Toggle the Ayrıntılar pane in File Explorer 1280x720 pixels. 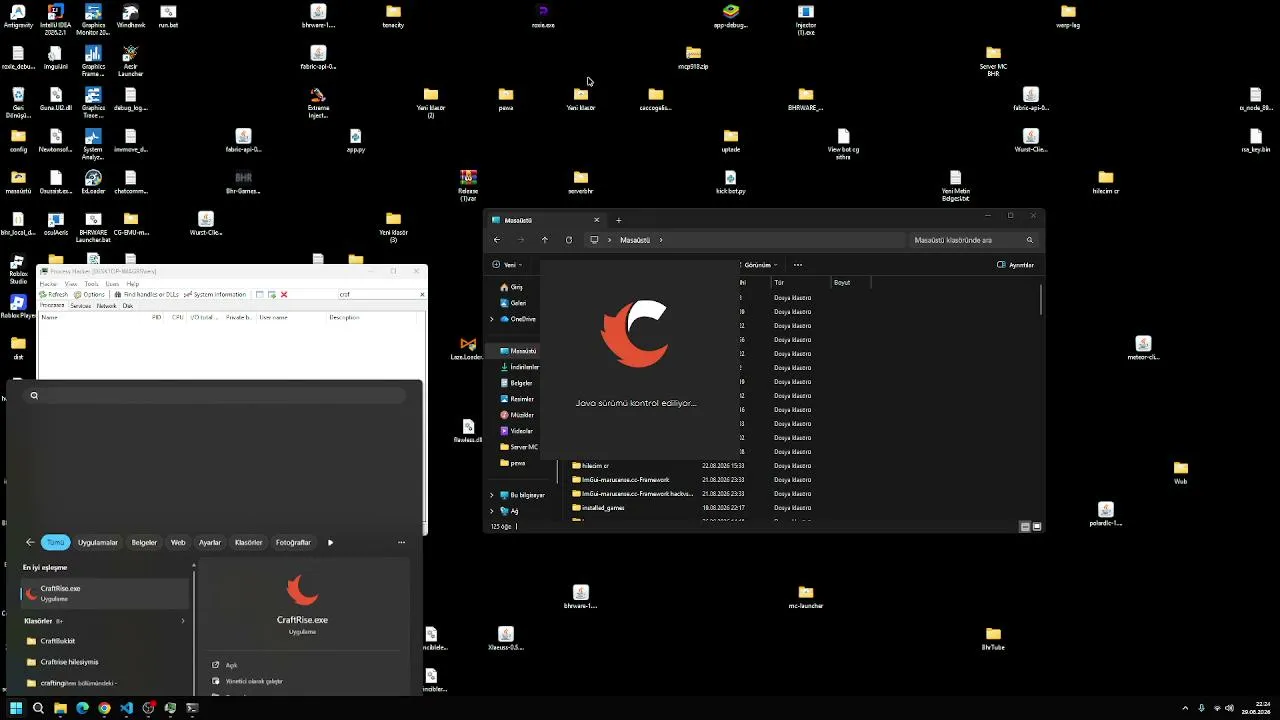click(1015, 265)
